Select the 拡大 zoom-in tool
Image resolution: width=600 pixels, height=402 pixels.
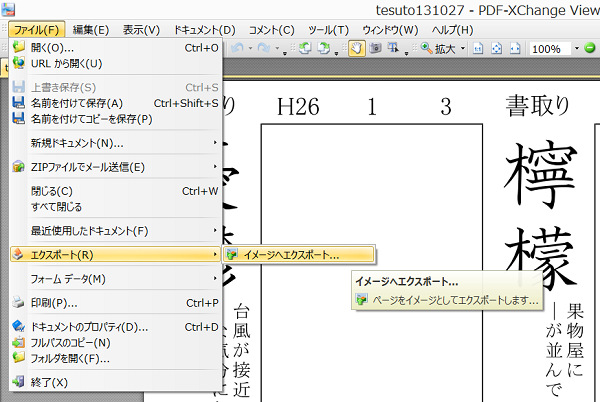tap(438, 49)
